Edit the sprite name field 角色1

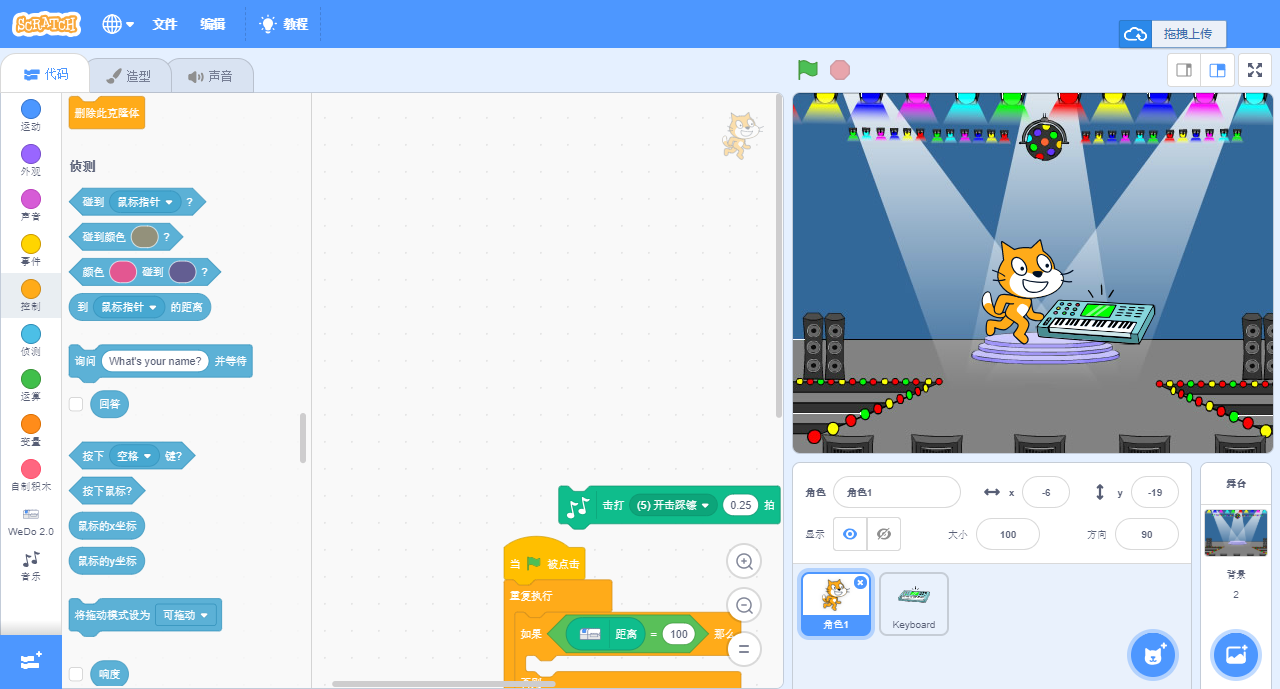click(897, 492)
